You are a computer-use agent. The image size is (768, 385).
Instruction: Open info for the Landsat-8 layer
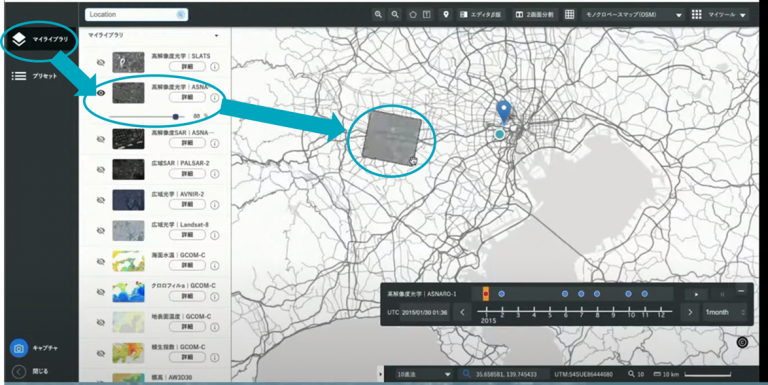tap(215, 236)
